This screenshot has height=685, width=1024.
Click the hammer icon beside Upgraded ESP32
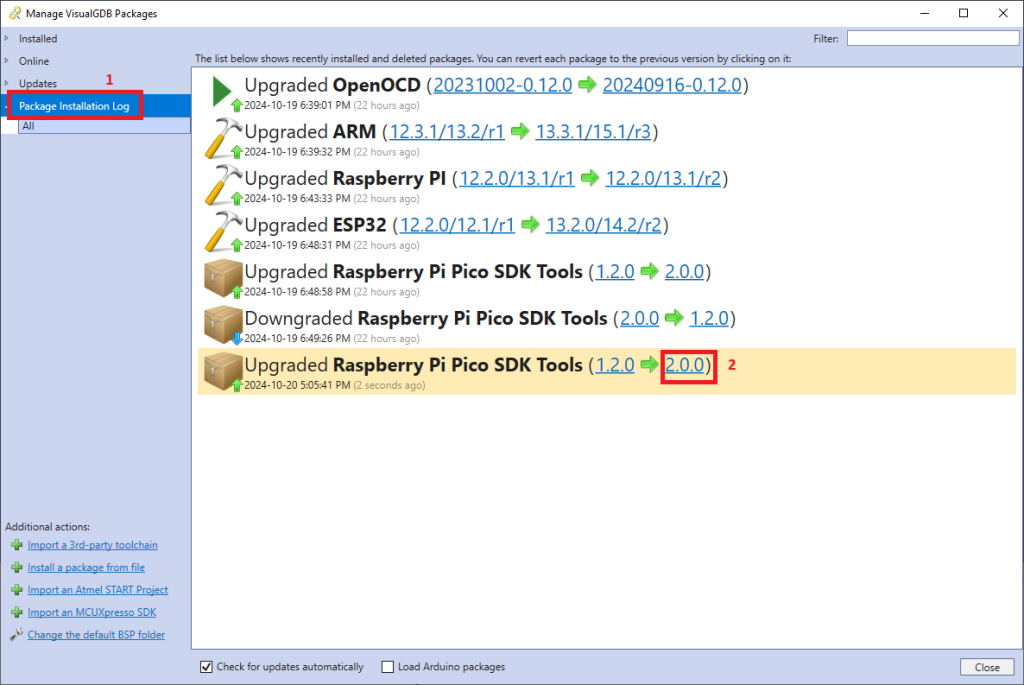(x=222, y=231)
